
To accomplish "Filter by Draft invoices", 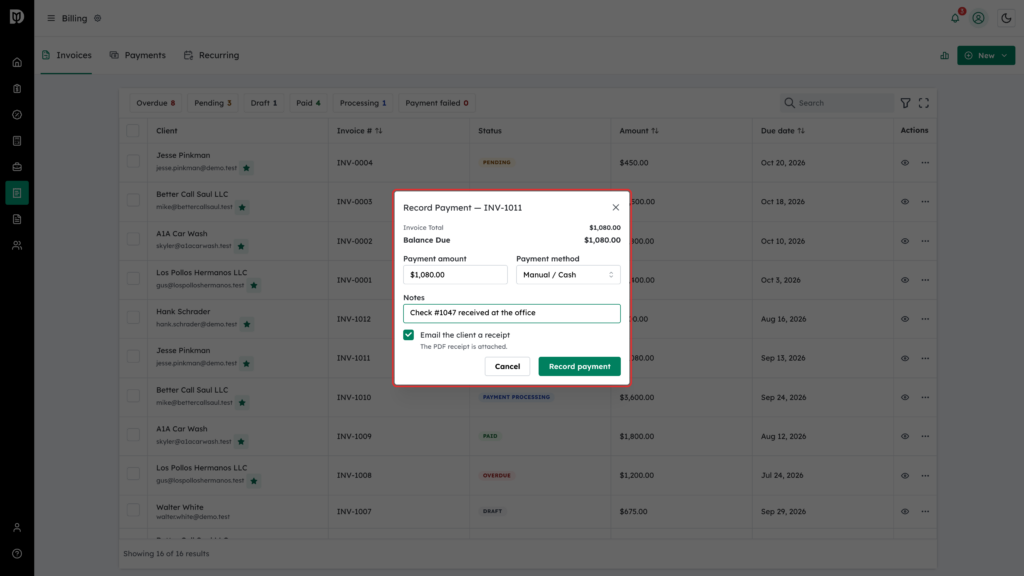I will tap(264, 103).
